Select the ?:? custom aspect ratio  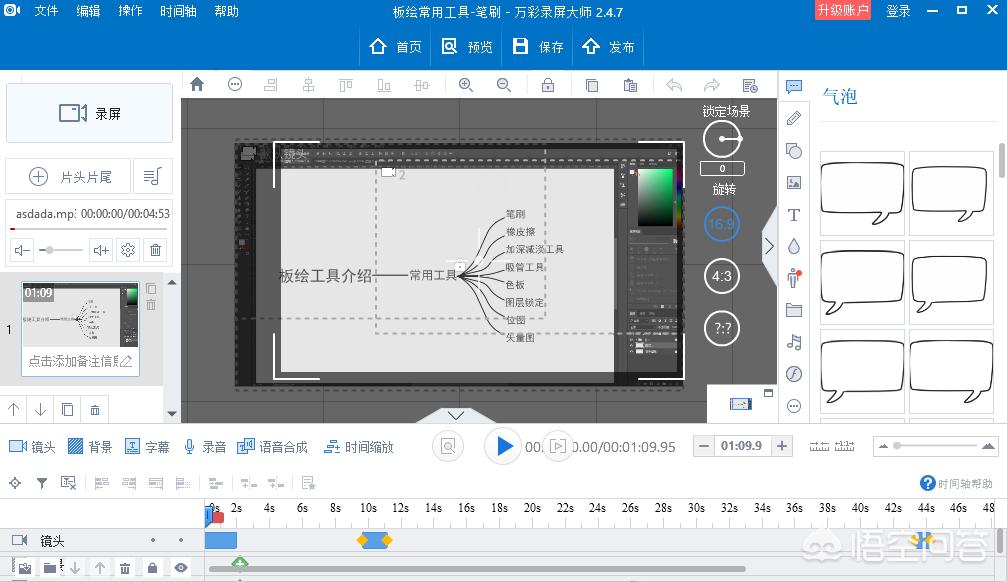[722, 328]
